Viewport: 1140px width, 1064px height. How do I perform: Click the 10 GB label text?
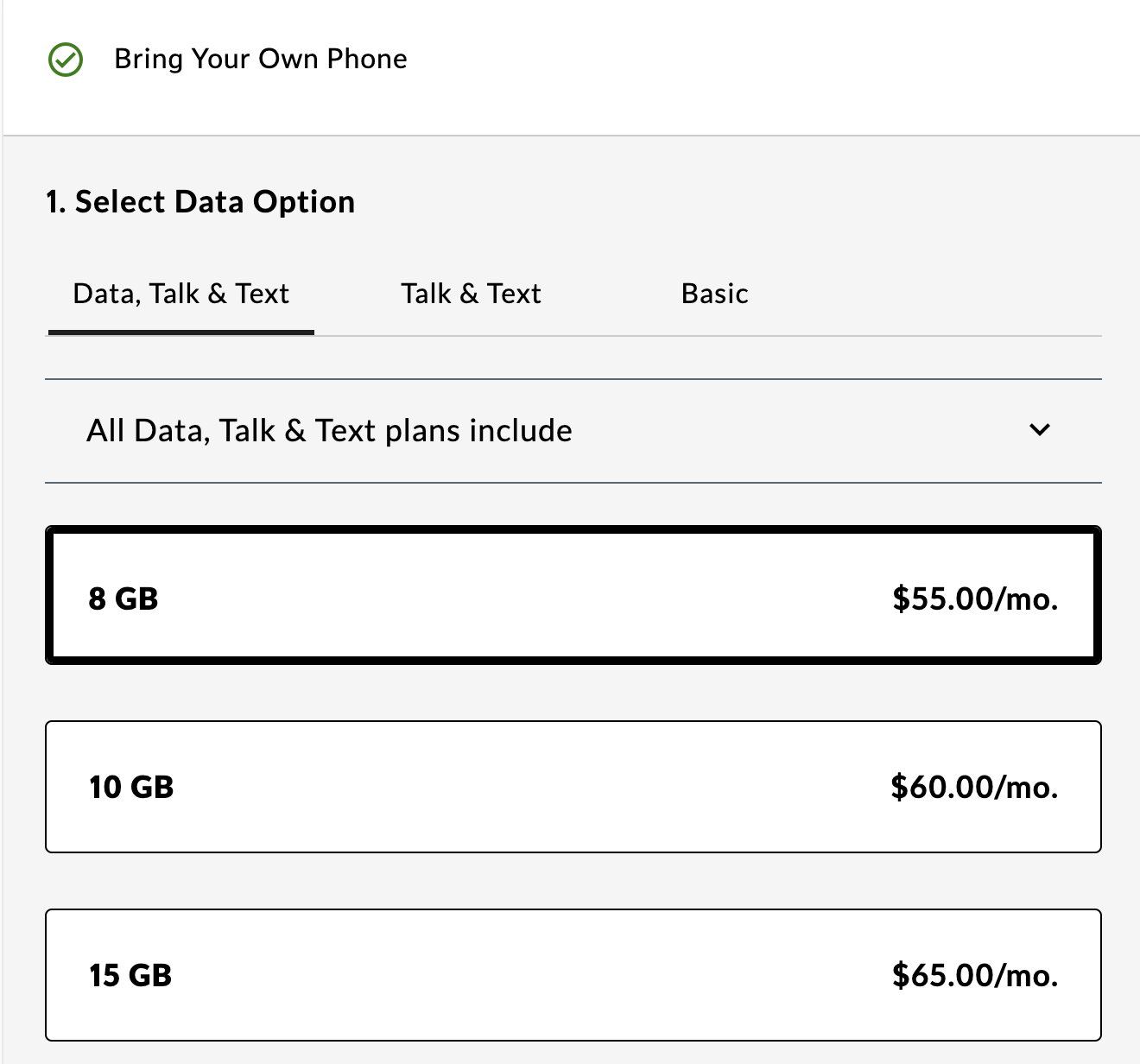click(131, 787)
